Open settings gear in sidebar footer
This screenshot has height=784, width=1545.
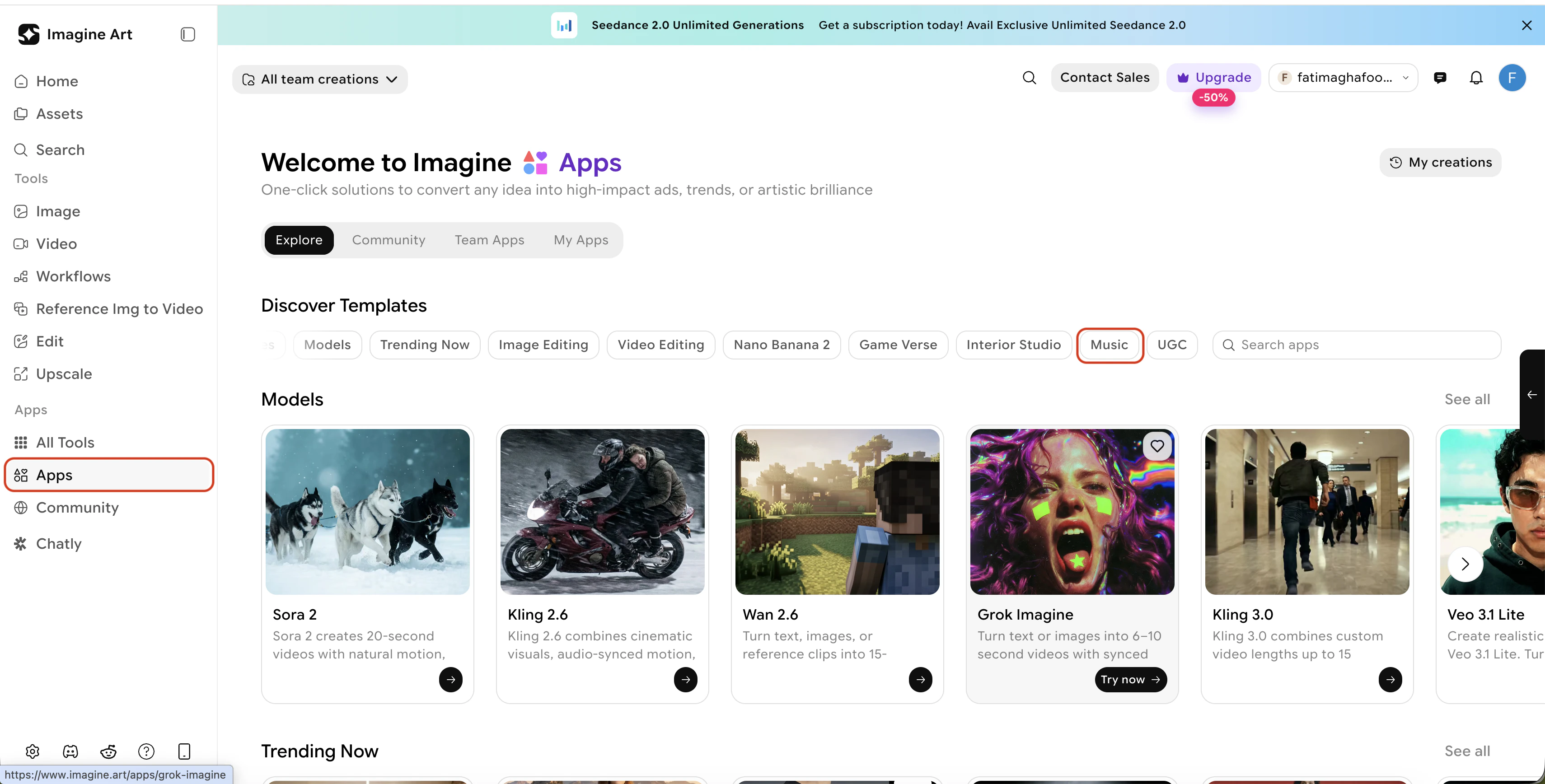click(33, 751)
